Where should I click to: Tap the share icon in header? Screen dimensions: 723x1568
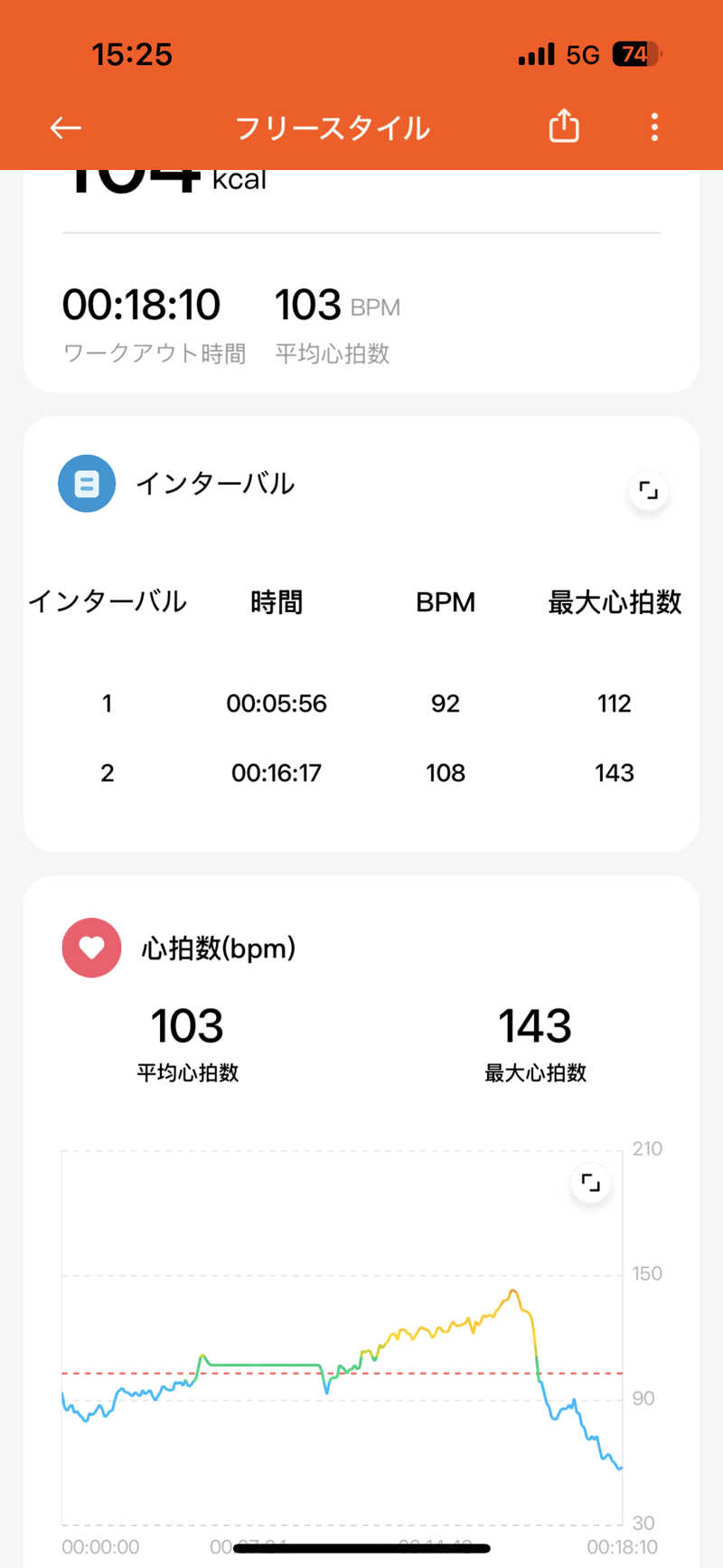pyautogui.click(x=564, y=127)
